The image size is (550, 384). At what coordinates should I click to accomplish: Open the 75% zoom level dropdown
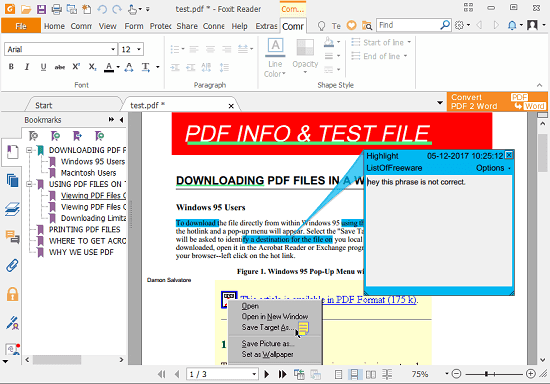(447, 374)
